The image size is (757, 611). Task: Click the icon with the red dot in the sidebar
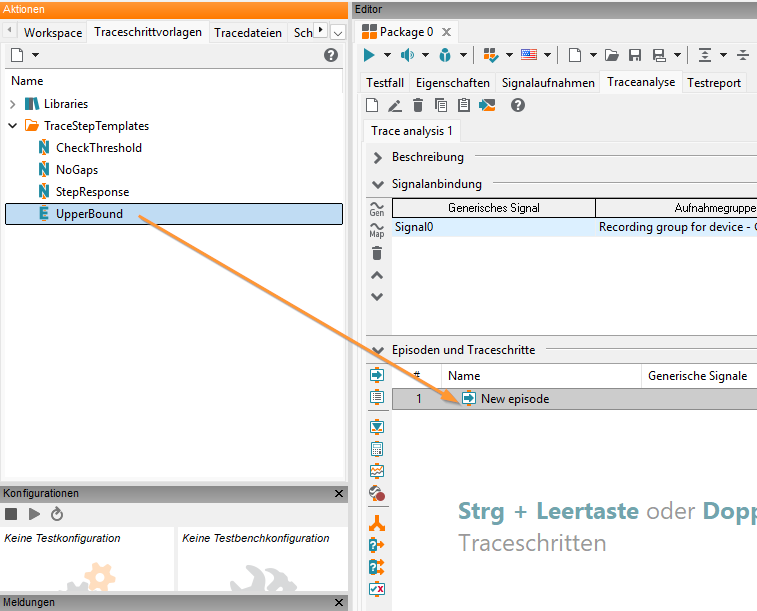tap(377, 493)
